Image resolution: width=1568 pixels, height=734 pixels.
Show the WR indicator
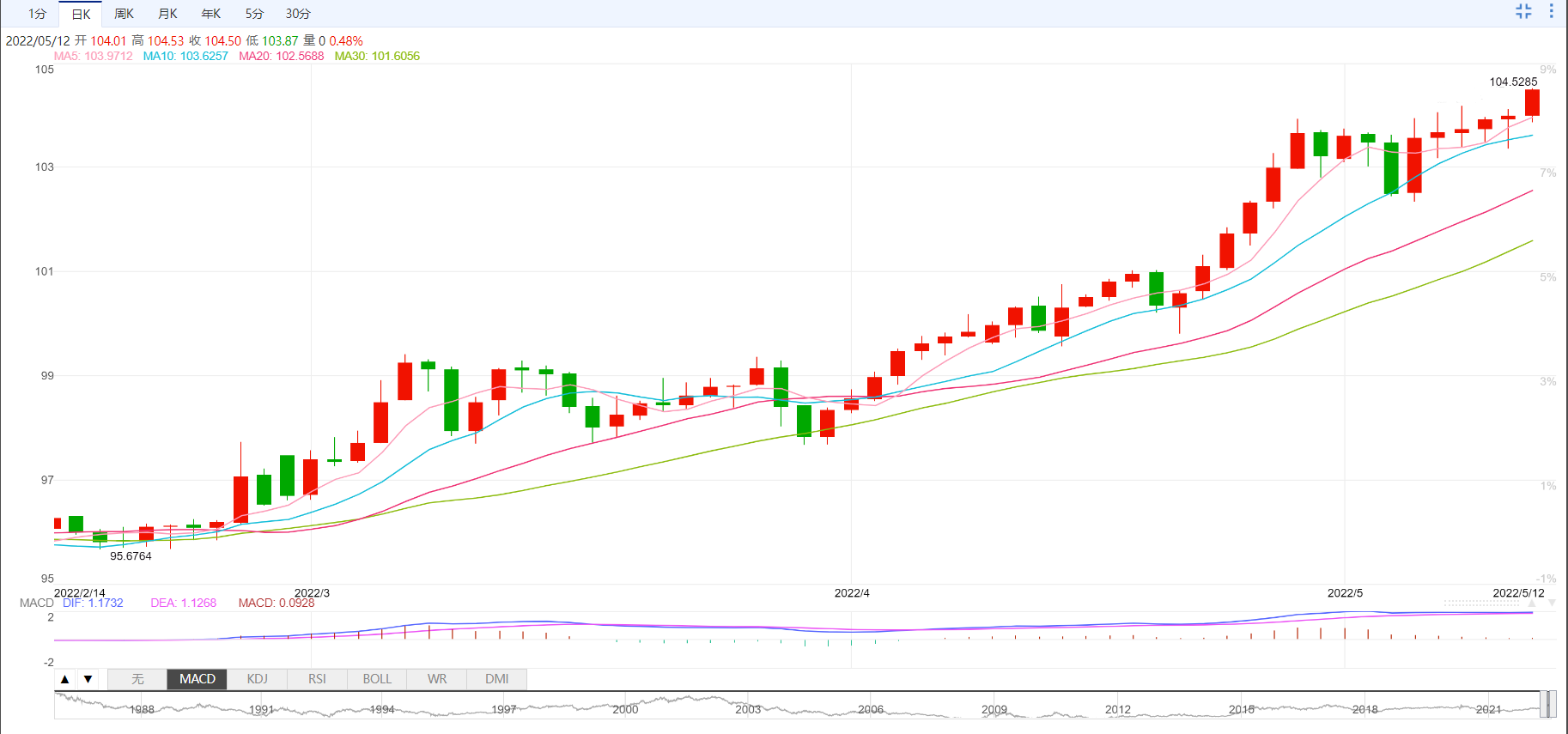(437, 679)
